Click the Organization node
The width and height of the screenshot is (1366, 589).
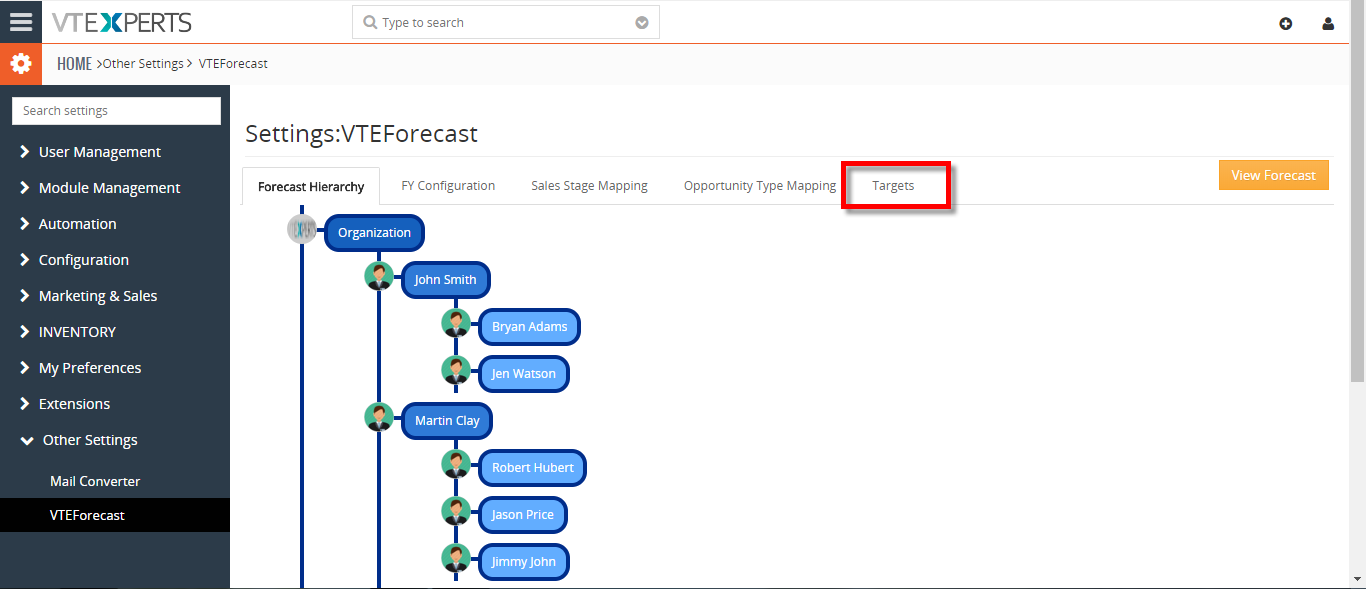coord(374,233)
